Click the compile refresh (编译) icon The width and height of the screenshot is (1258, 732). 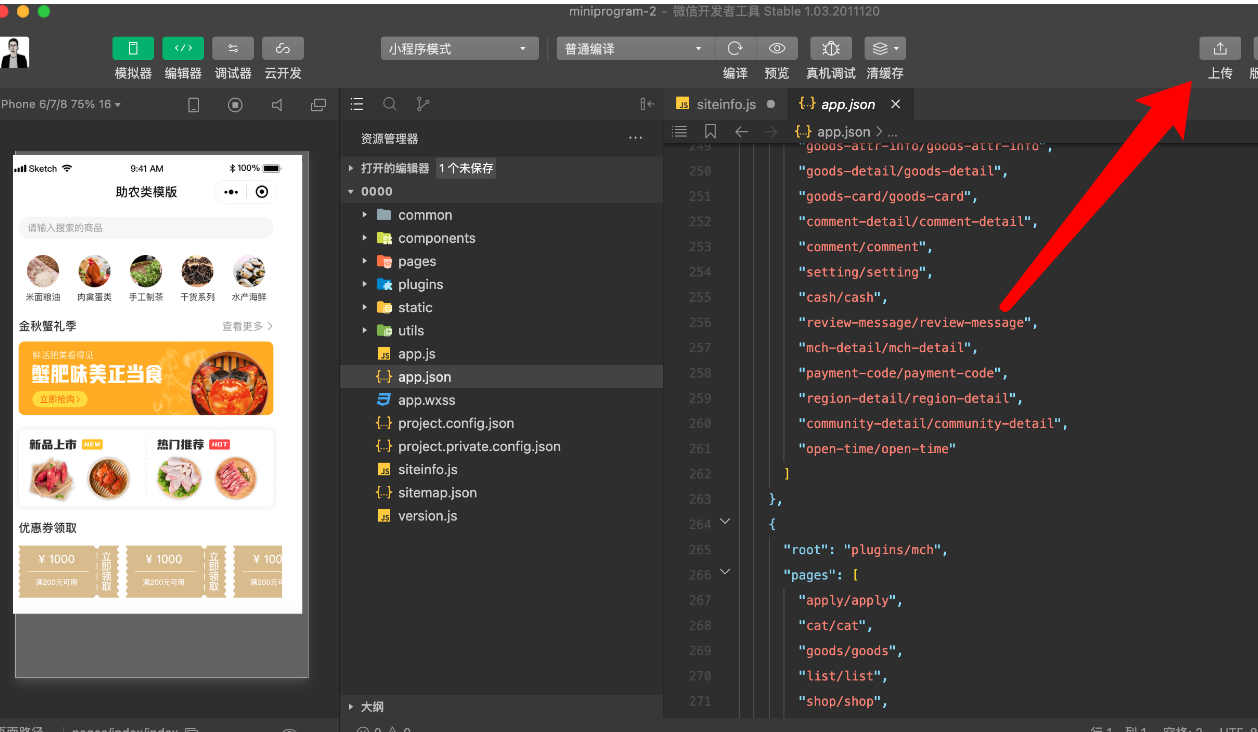pyautogui.click(x=735, y=49)
